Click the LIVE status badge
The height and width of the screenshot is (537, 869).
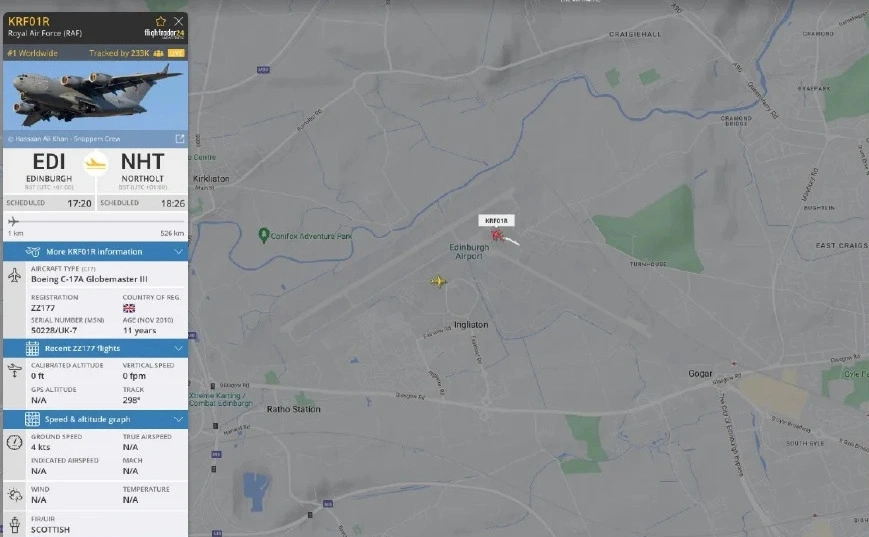click(176, 53)
